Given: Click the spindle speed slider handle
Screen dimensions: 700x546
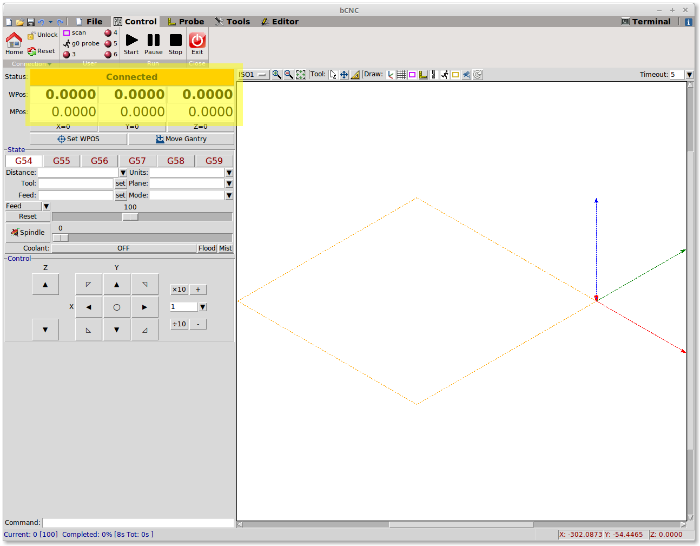Looking at the screenshot, I should pyautogui.click(x=60, y=238).
